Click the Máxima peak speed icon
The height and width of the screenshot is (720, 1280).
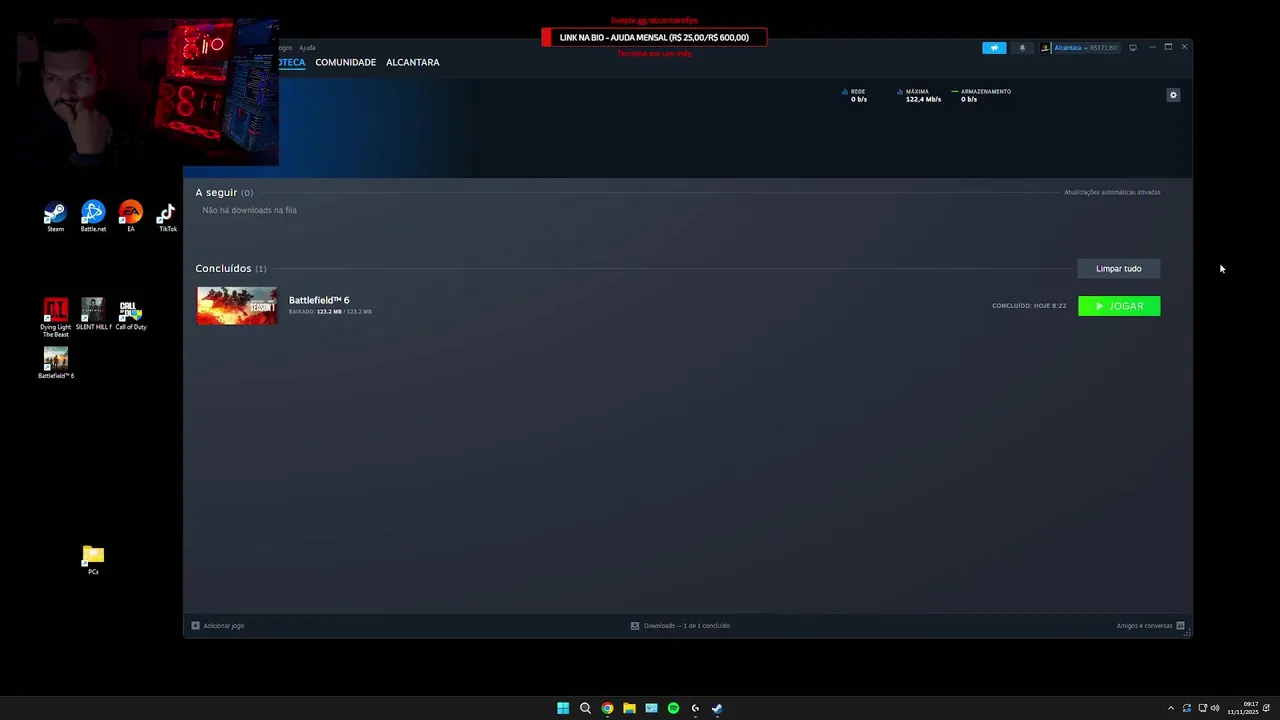pos(900,92)
